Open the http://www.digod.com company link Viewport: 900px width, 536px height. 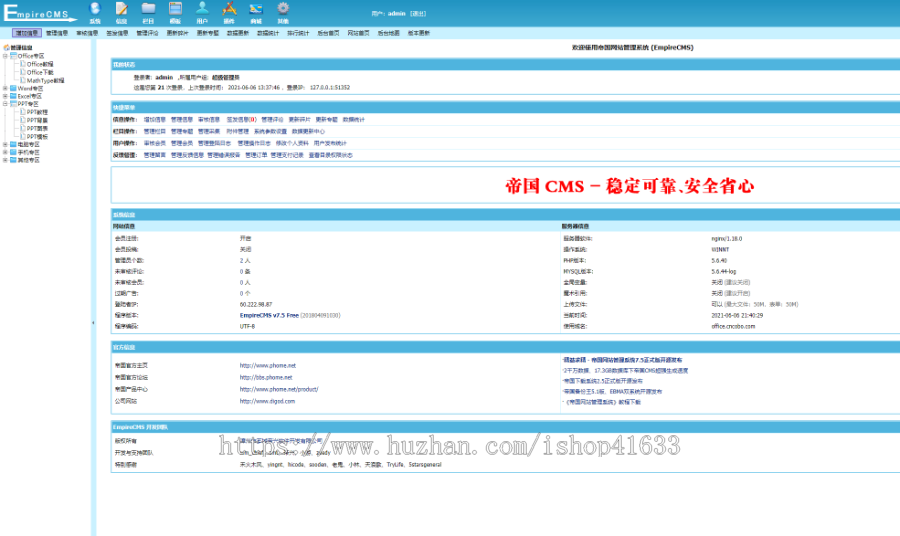pyautogui.click(x=267, y=401)
